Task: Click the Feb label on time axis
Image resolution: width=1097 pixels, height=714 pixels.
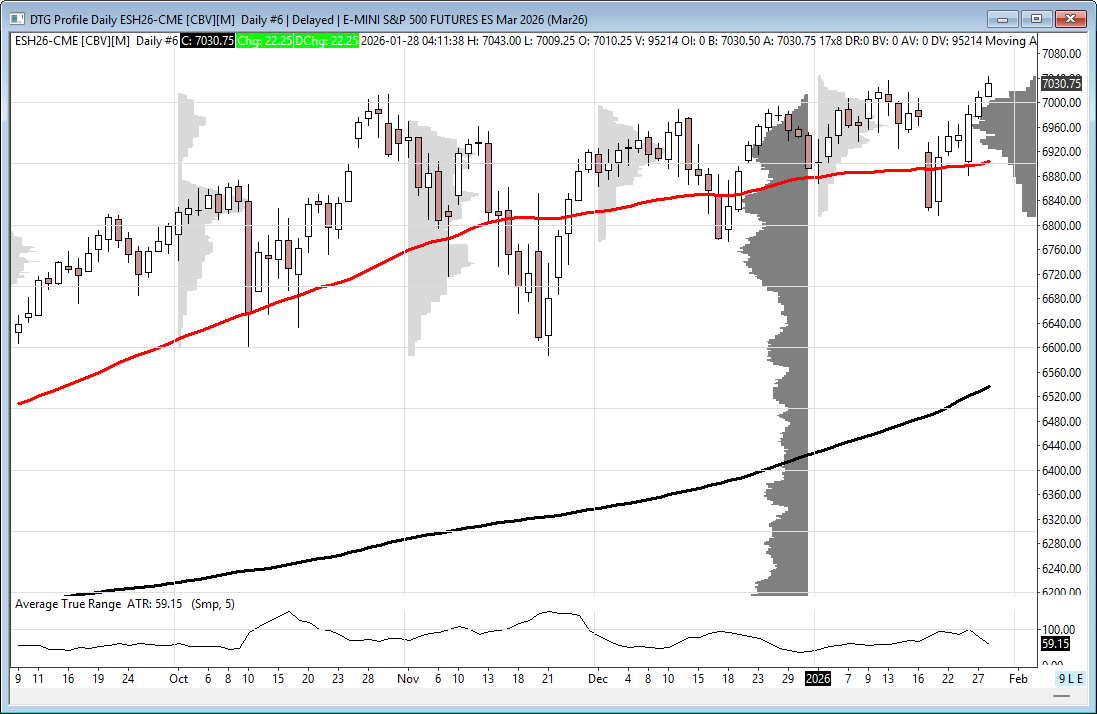Action: click(1017, 678)
